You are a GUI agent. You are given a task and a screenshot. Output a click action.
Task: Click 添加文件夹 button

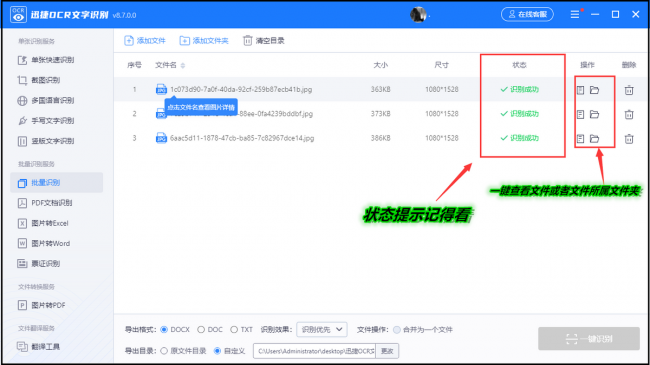pyautogui.click(x=204, y=41)
